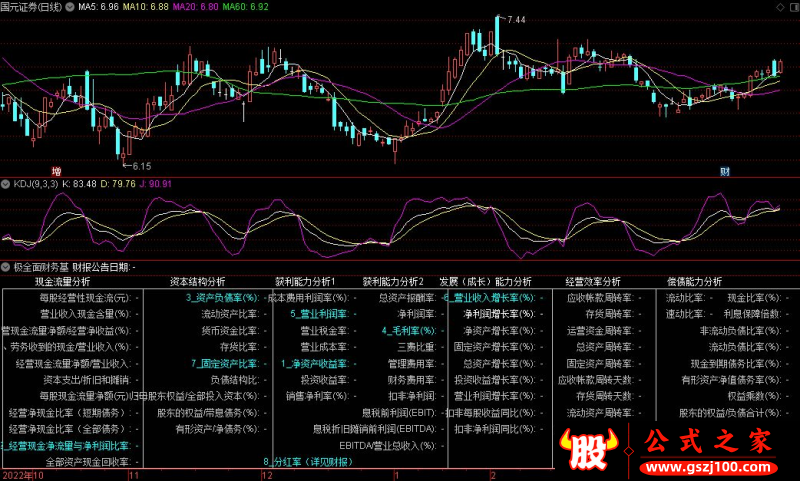
Task: Click the 8_分红率（详见财报） item
Action: pos(308,462)
